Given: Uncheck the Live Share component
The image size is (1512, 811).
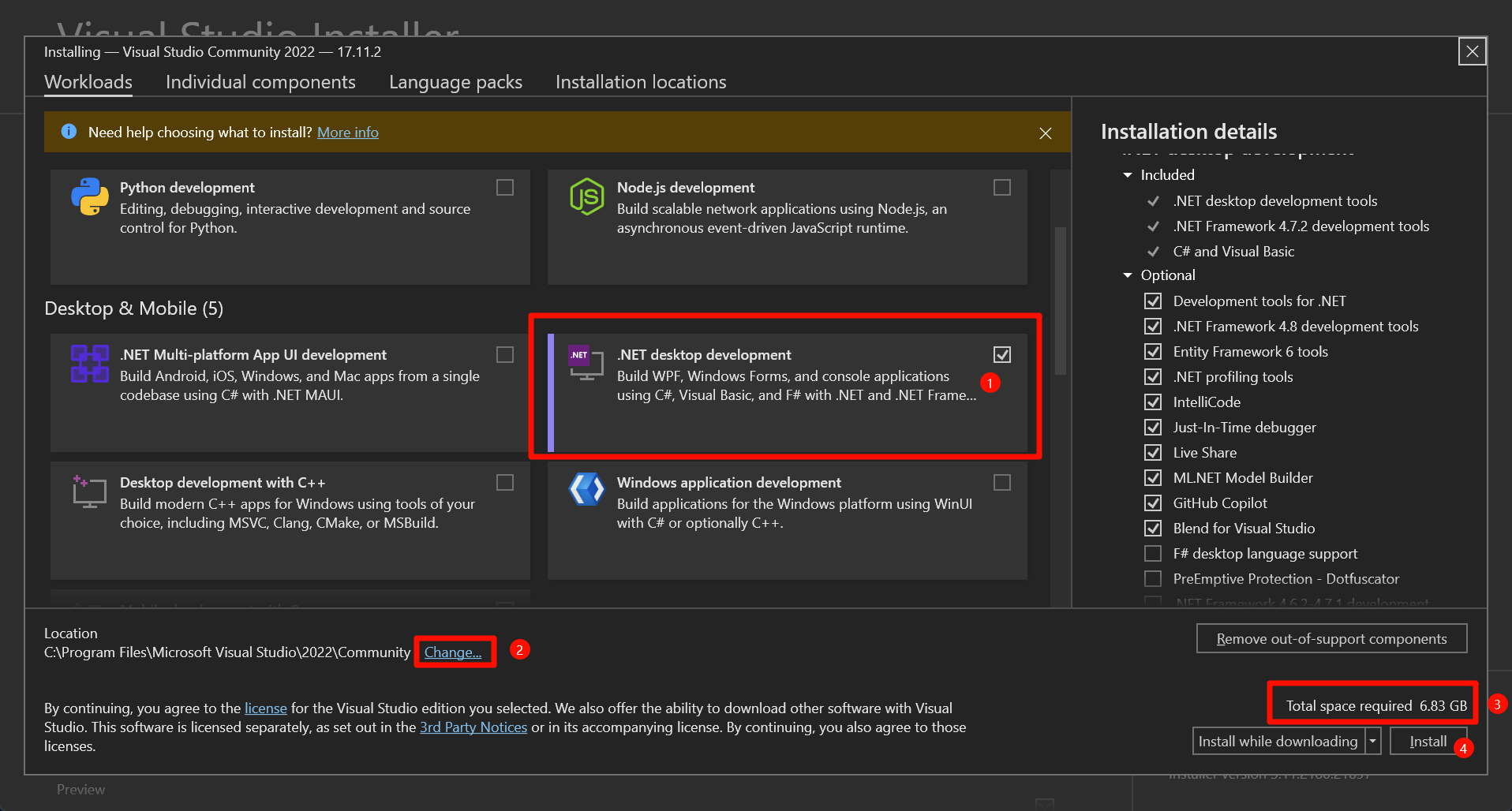Looking at the screenshot, I should point(1153,453).
